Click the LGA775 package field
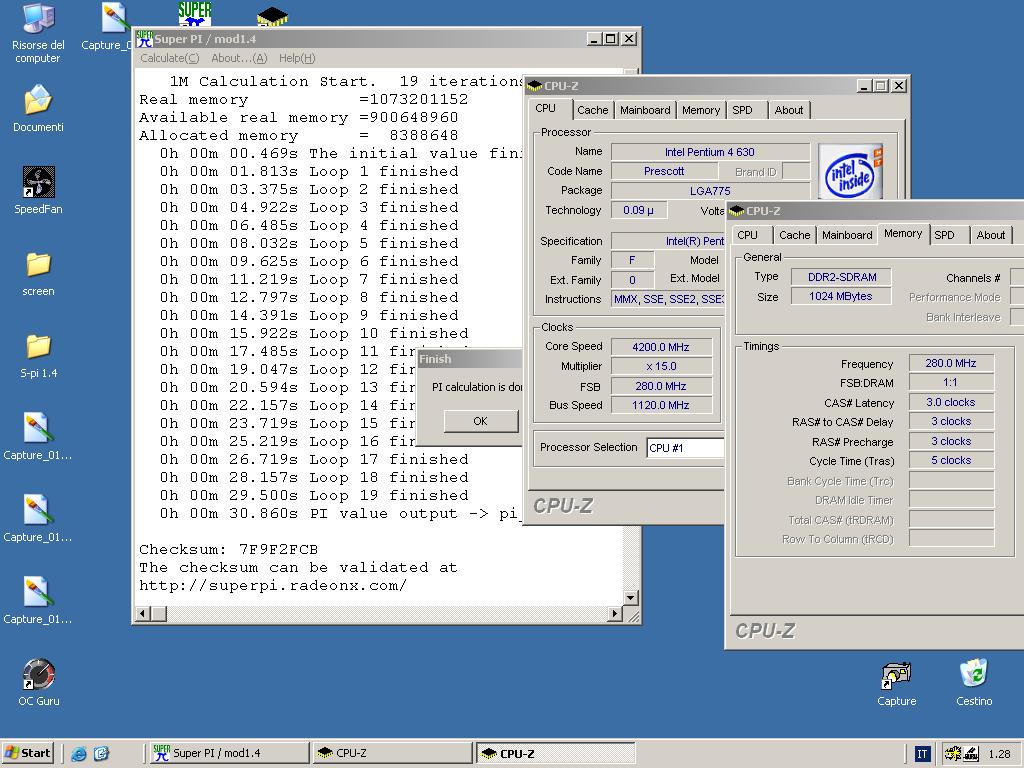The height and width of the screenshot is (768, 1024). [710, 191]
